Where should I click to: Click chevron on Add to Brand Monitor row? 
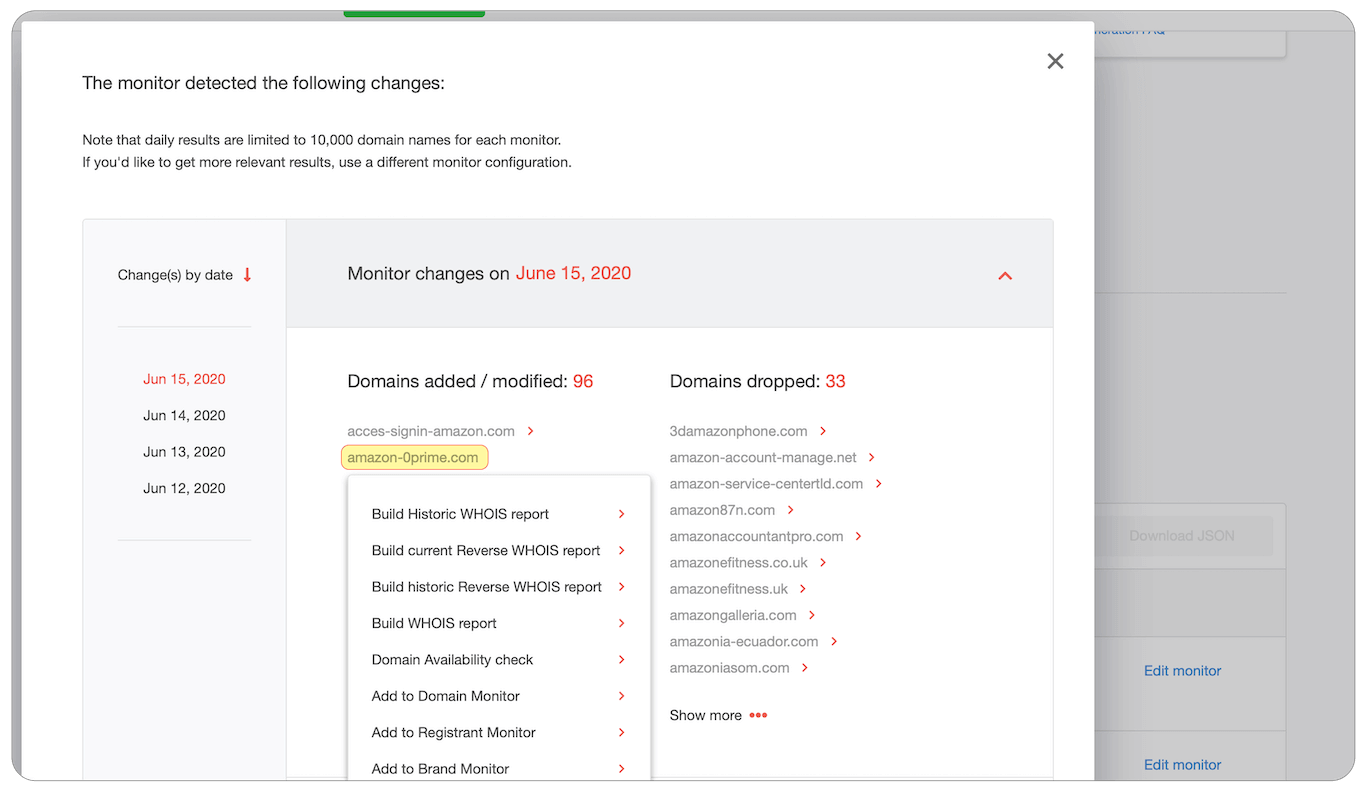[621, 769]
